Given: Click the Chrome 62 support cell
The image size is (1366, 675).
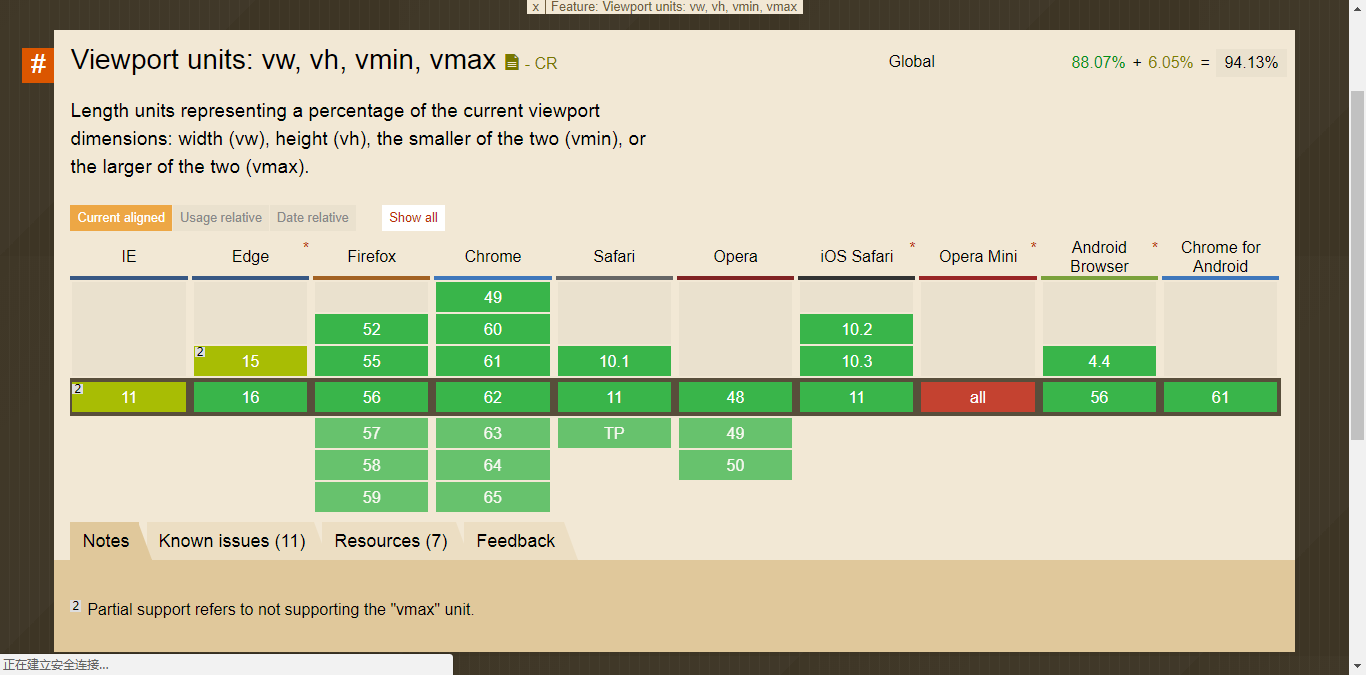Looking at the screenshot, I should 493,397.
